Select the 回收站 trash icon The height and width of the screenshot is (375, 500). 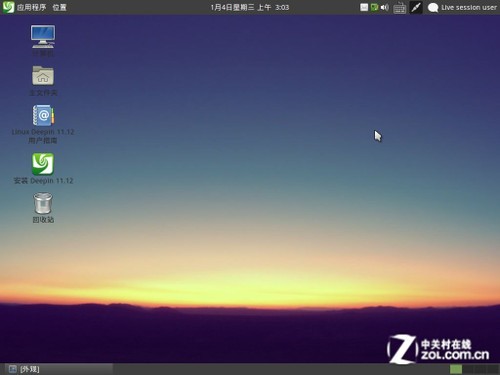[43, 207]
